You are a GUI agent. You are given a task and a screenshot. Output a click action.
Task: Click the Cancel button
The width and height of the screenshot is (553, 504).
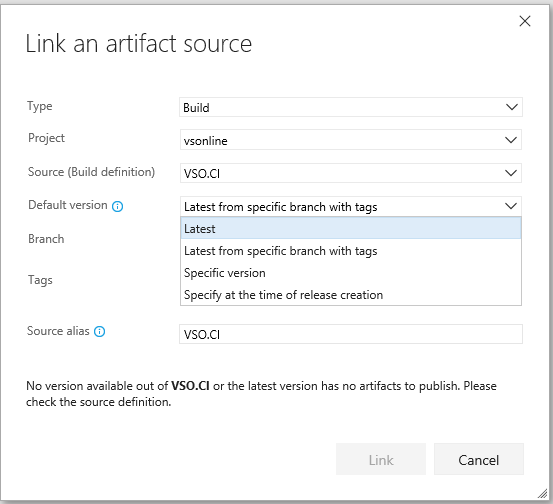click(x=479, y=459)
